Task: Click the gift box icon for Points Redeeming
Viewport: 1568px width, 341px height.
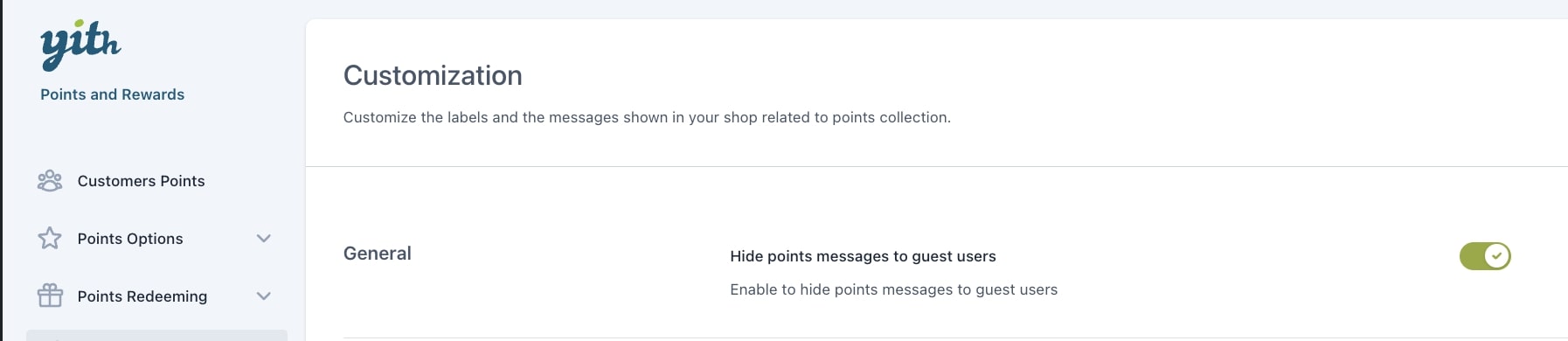Action: click(x=50, y=296)
